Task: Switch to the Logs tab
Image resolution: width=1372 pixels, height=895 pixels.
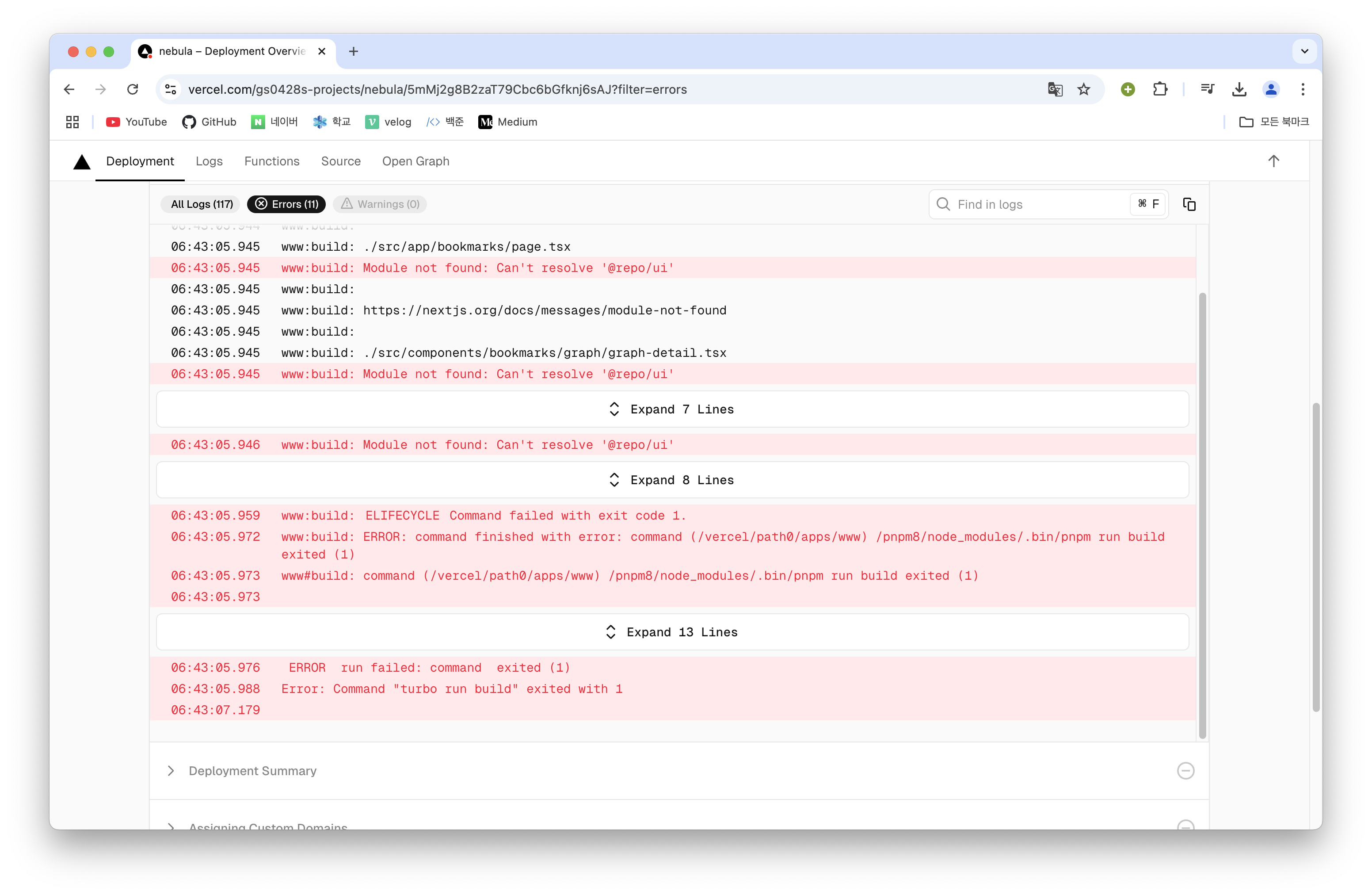Action: pyautogui.click(x=209, y=161)
